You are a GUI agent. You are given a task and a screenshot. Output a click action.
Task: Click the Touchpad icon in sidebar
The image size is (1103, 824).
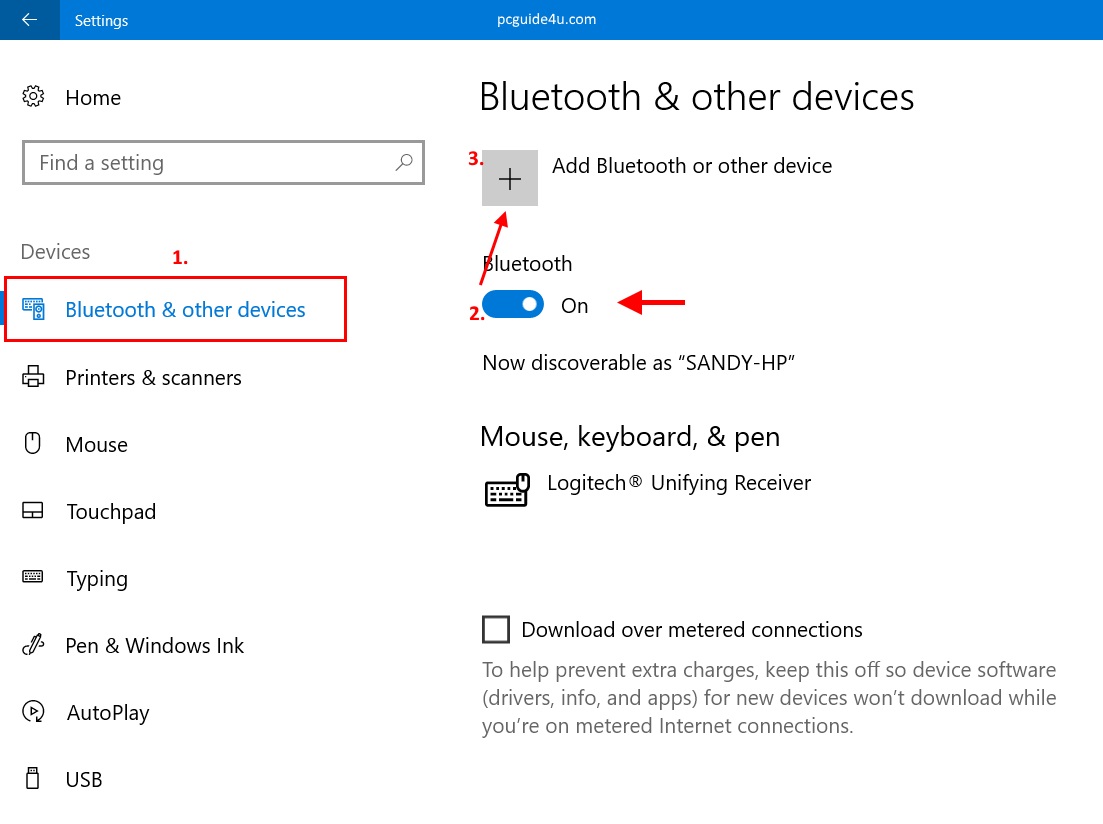pos(33,511)
